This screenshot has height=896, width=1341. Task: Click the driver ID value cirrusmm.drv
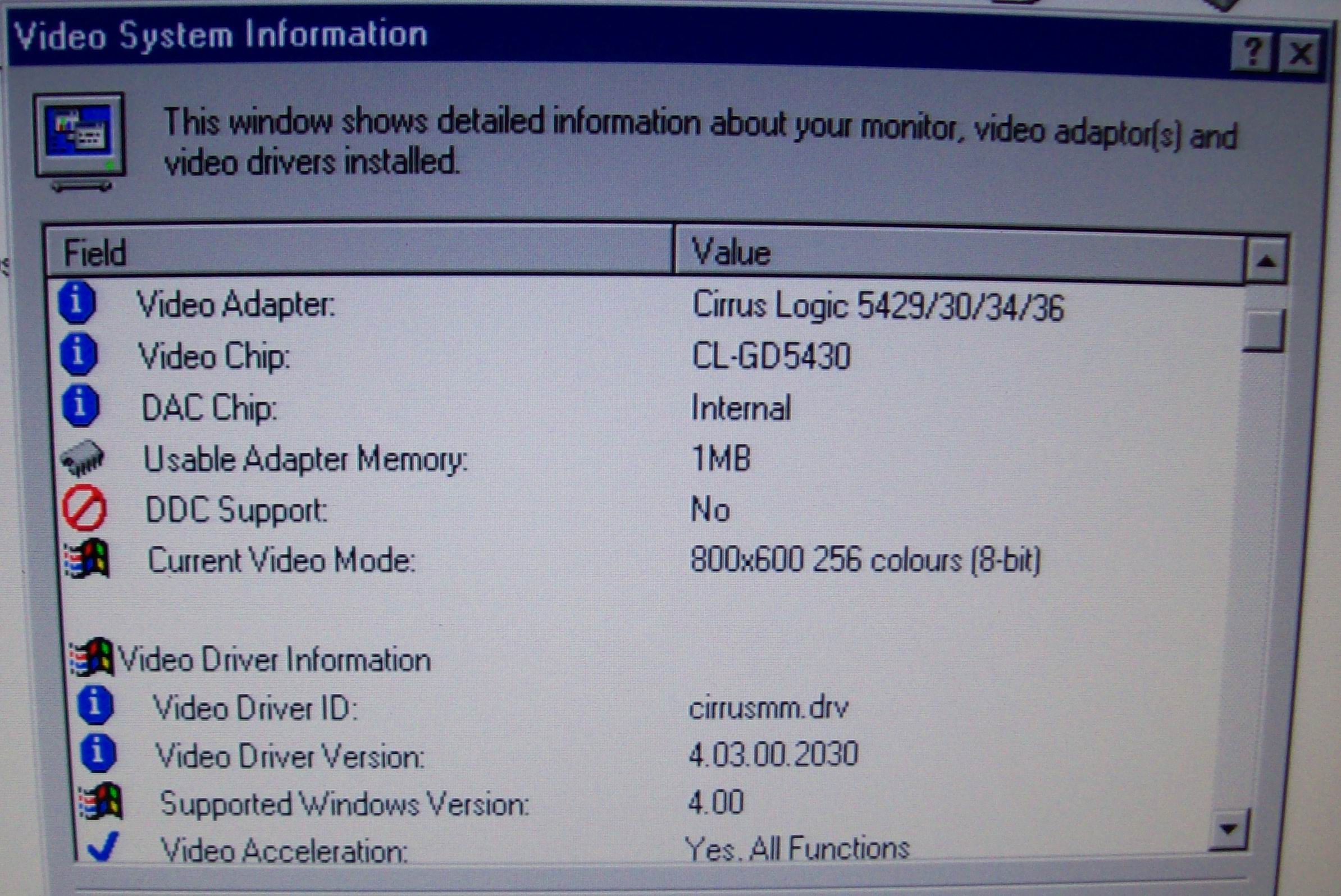pyautogui.click(x=769, y=708)
